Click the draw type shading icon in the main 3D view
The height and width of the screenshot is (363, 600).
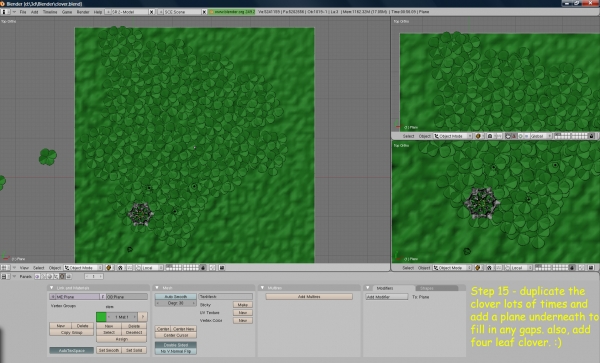click(x=109, y=268)
